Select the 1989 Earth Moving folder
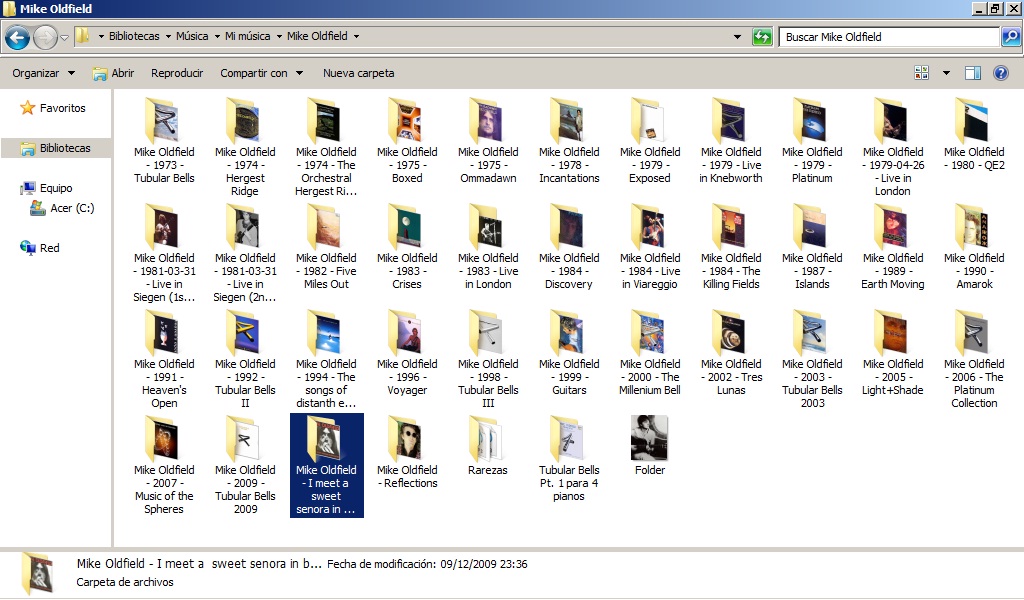 [893, 247]
